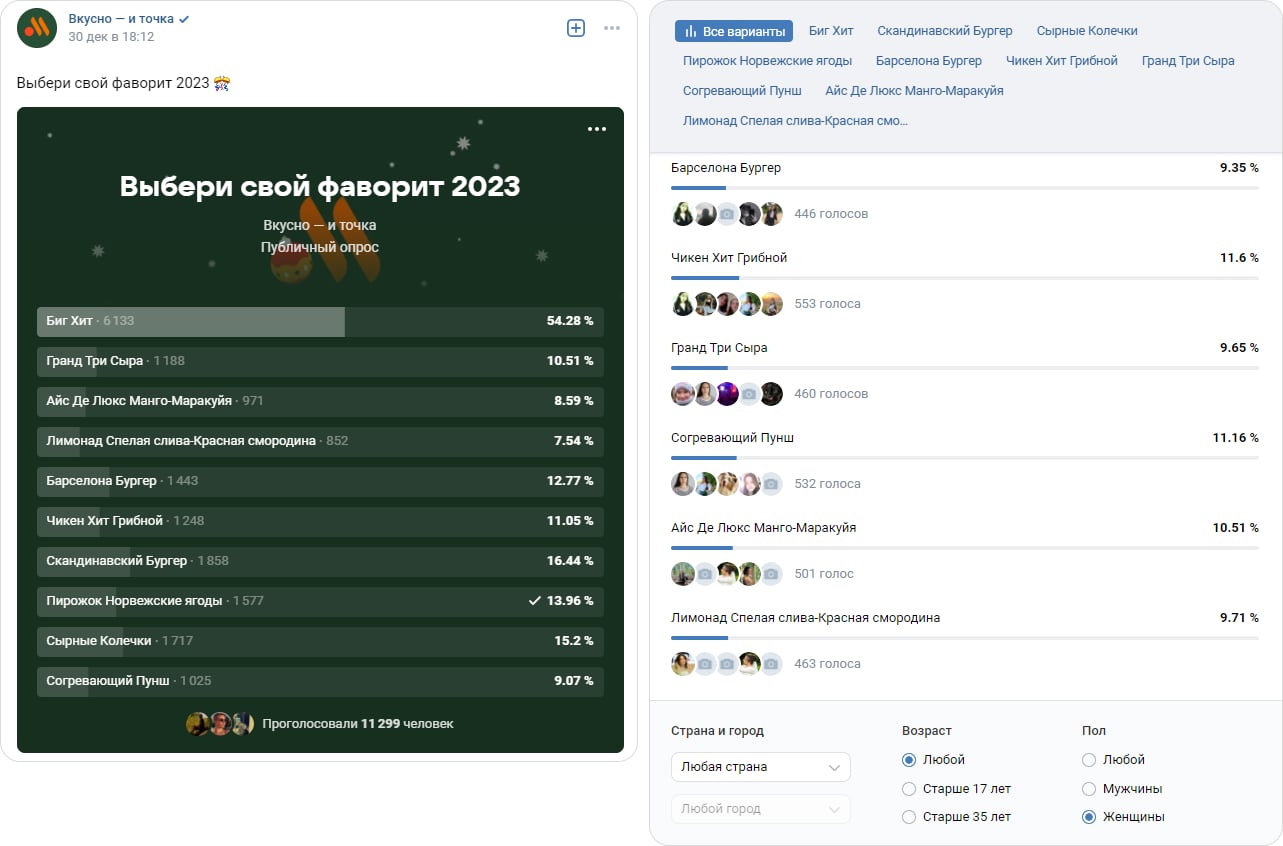The width and height of the screenshot is (1283, 846).
Task: Click the Пол filter heading
Action: [x=1094, y=731]
